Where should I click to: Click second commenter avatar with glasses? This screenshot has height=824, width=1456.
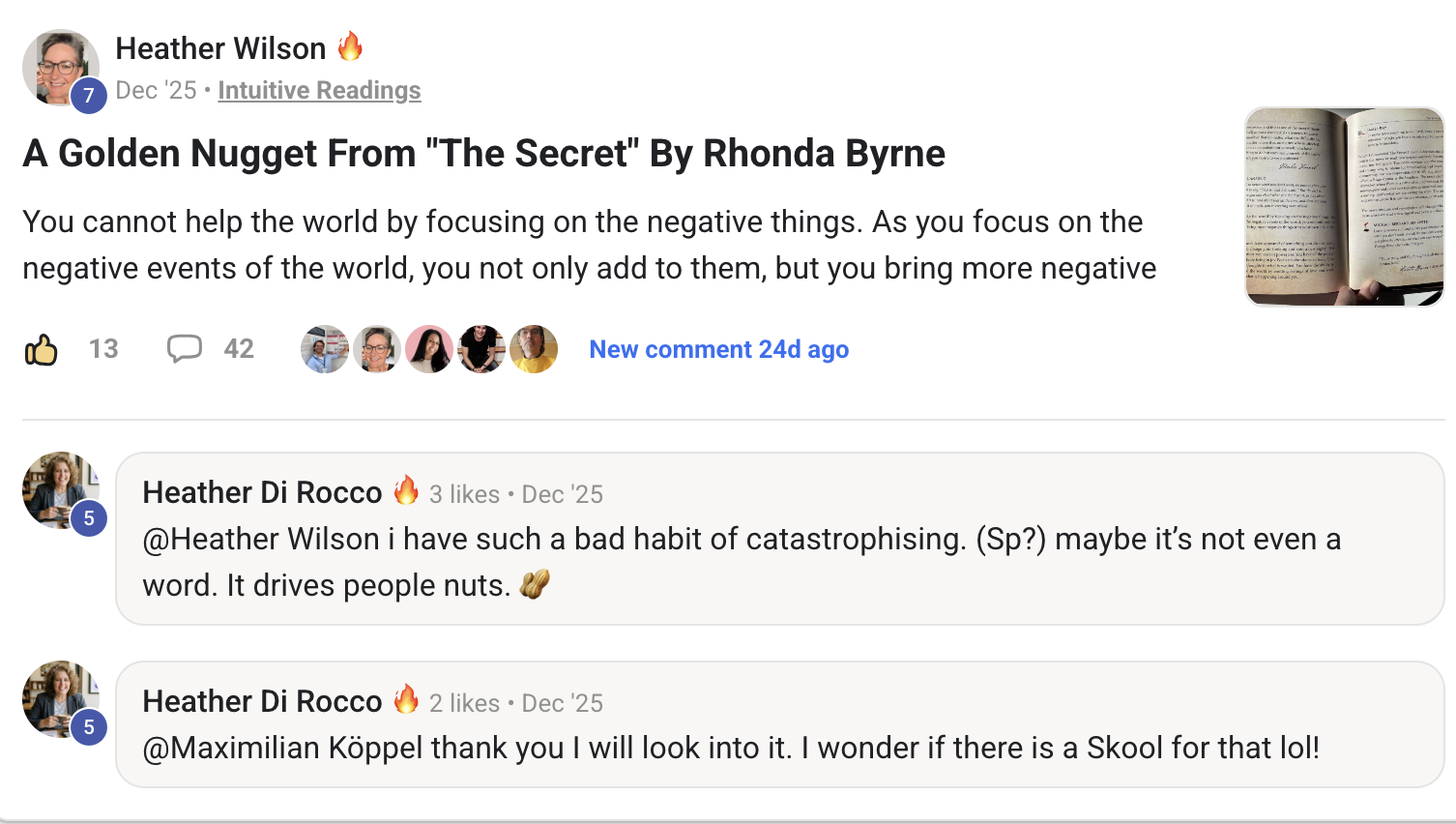point(377,349)
